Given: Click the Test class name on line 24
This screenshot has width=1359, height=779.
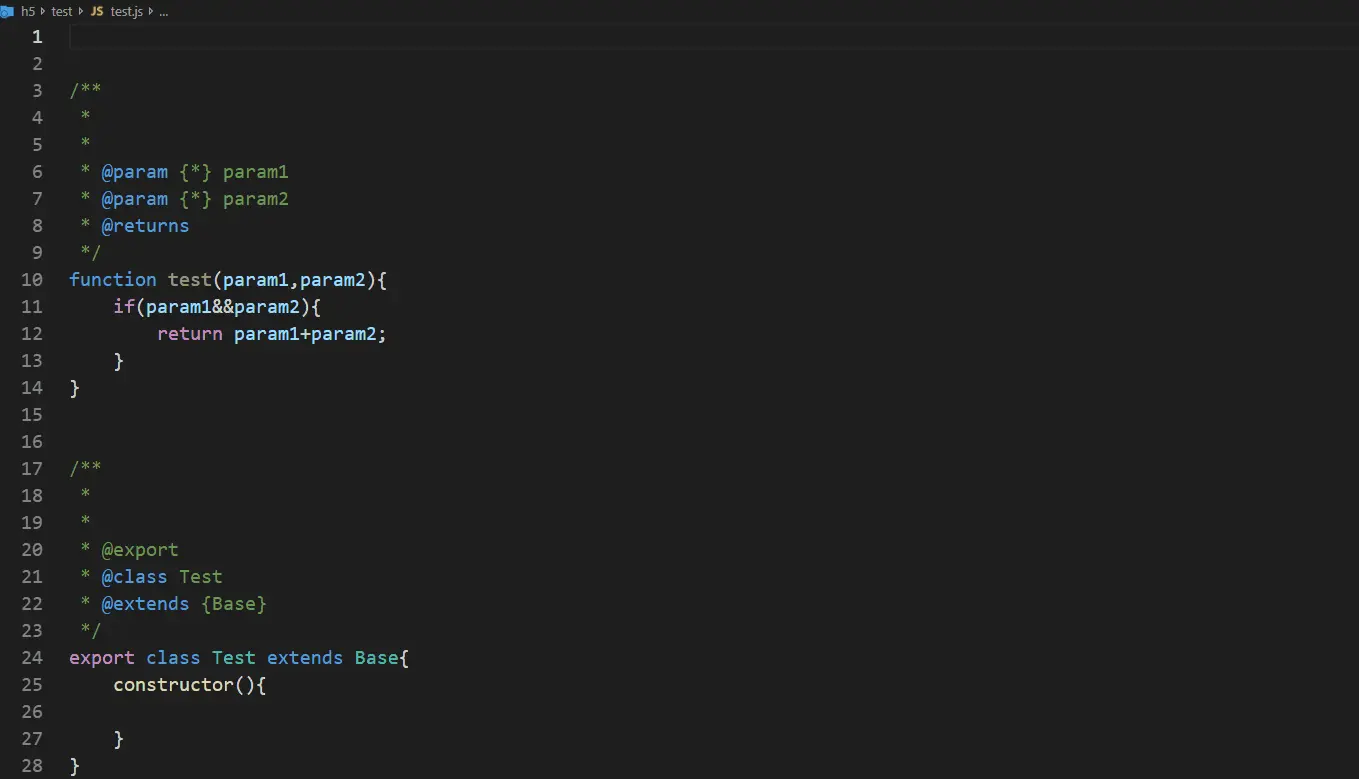Looking at the screenshot, I should point(234,658).
